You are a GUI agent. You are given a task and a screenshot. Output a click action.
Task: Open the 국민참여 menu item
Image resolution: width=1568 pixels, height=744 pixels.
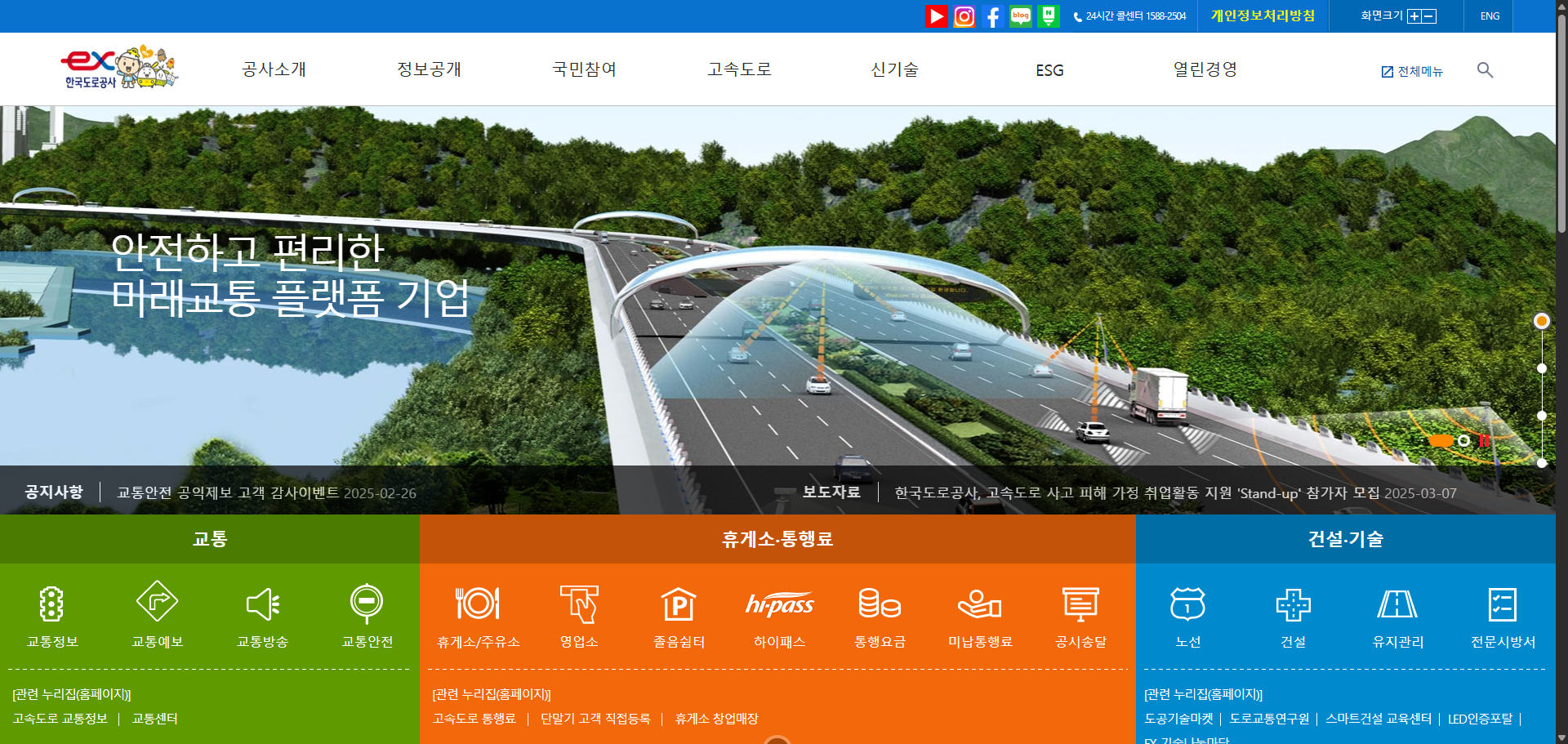coord(583,69)
